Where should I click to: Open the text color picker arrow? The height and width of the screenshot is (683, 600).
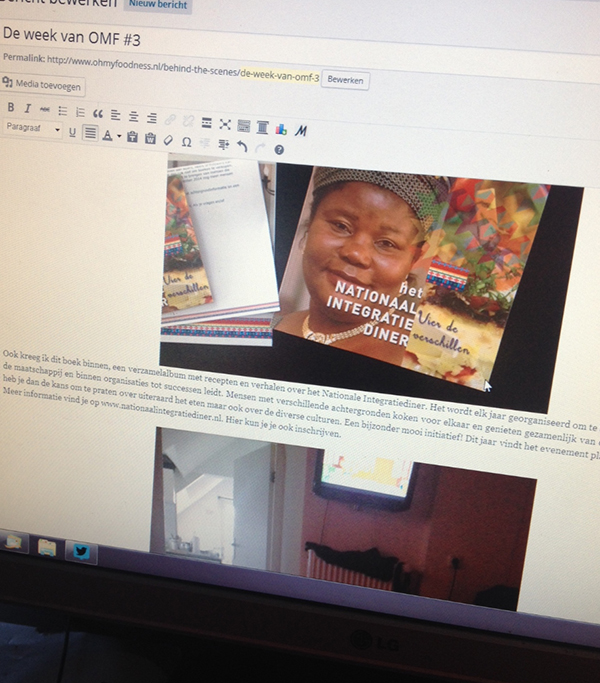(x=119, y=136)
